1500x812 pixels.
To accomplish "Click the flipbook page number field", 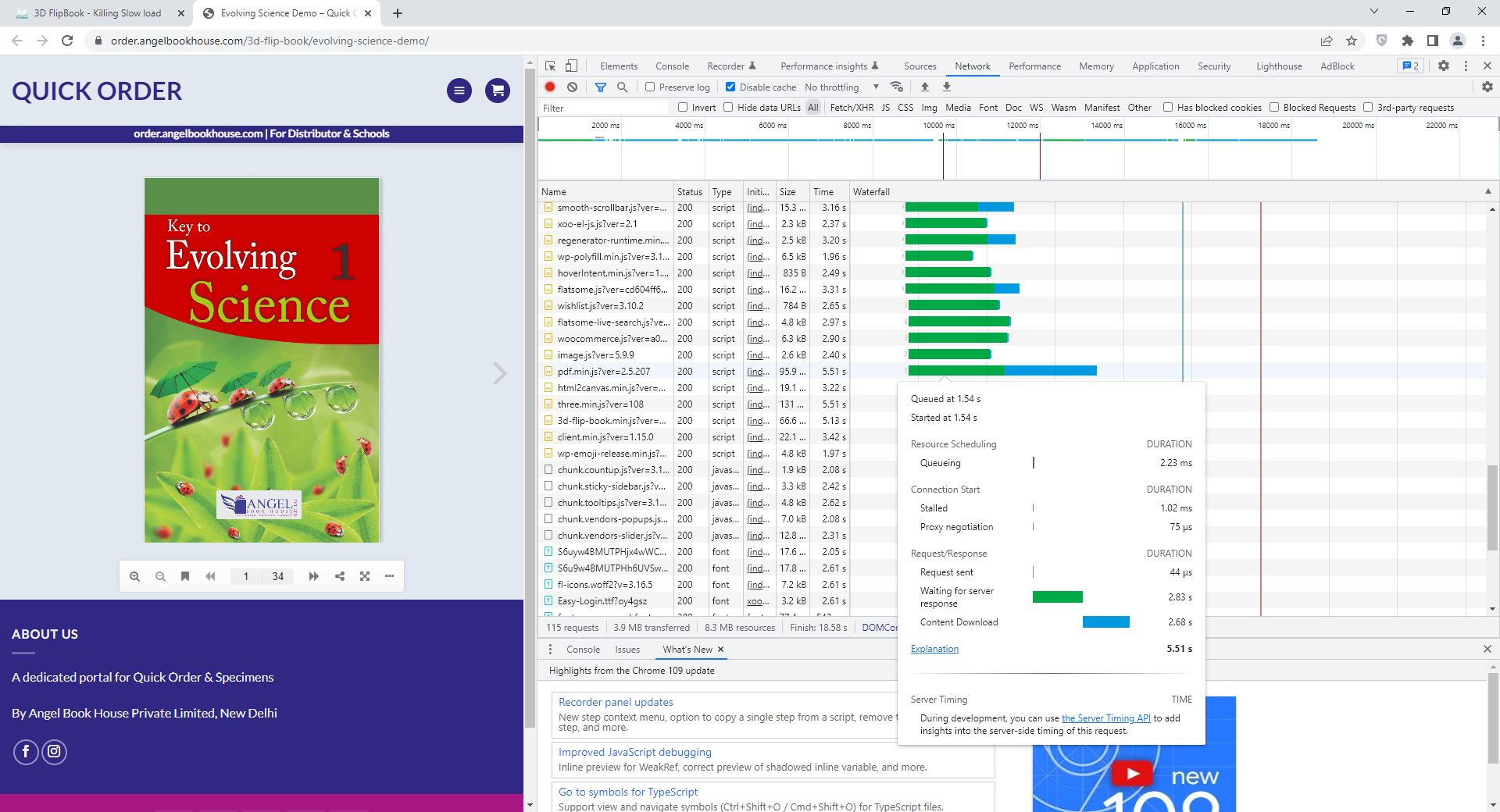I will (x=246, y=576).
